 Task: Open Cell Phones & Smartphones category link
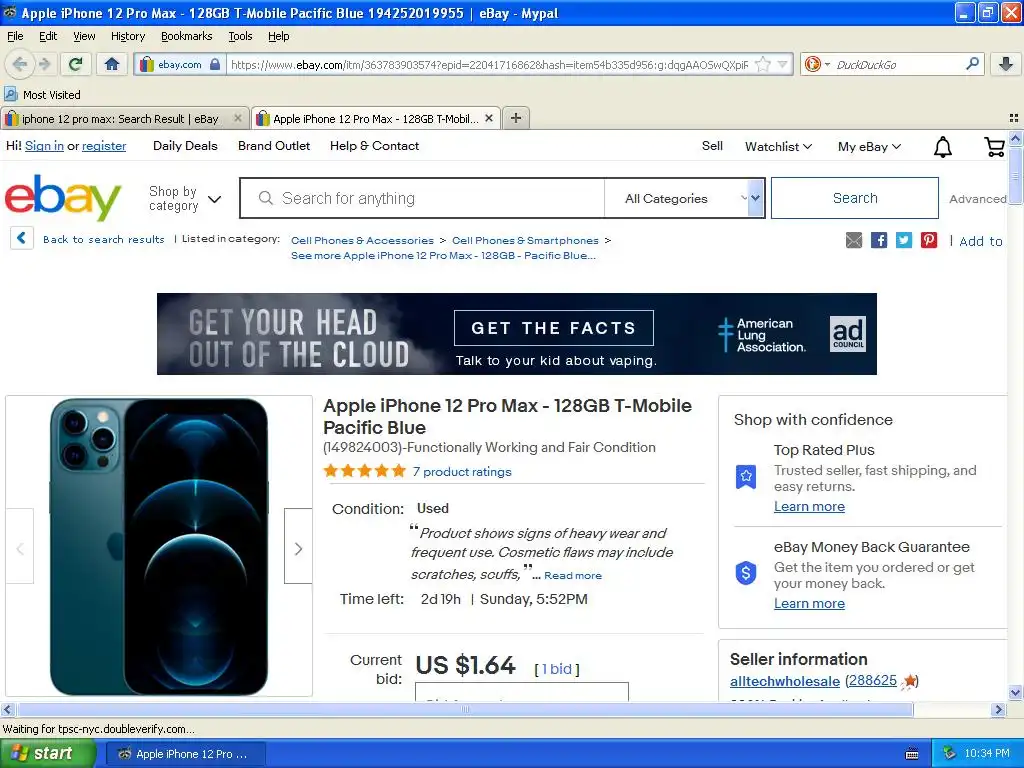tap(525, 240)
